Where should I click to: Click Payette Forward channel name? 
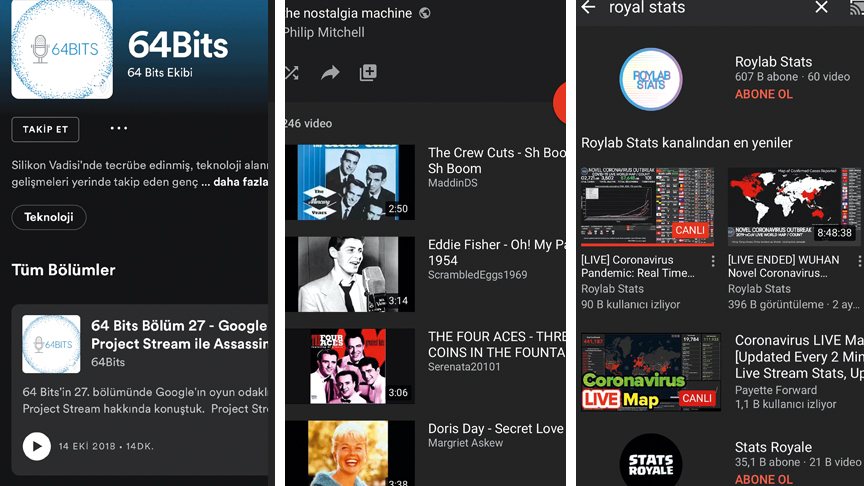click(776, 390)
